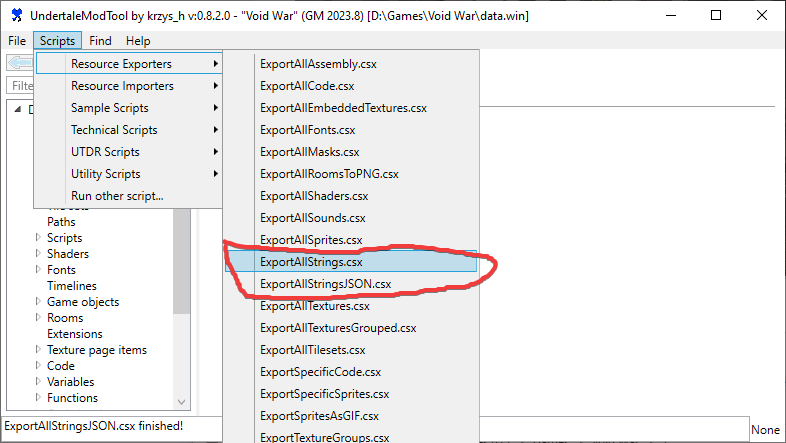
Task: Click the UndertaleModTool app icon in title bar
Action: 17,16
